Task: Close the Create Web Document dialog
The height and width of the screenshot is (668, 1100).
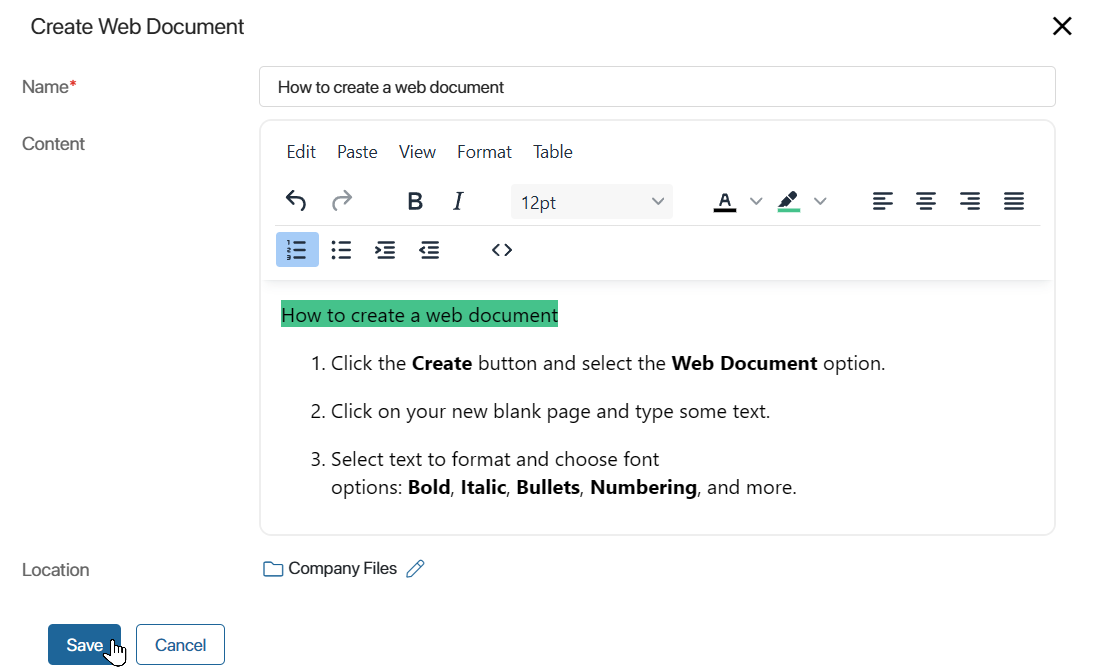Action: pyautogui.click(x=1062, y=26)
